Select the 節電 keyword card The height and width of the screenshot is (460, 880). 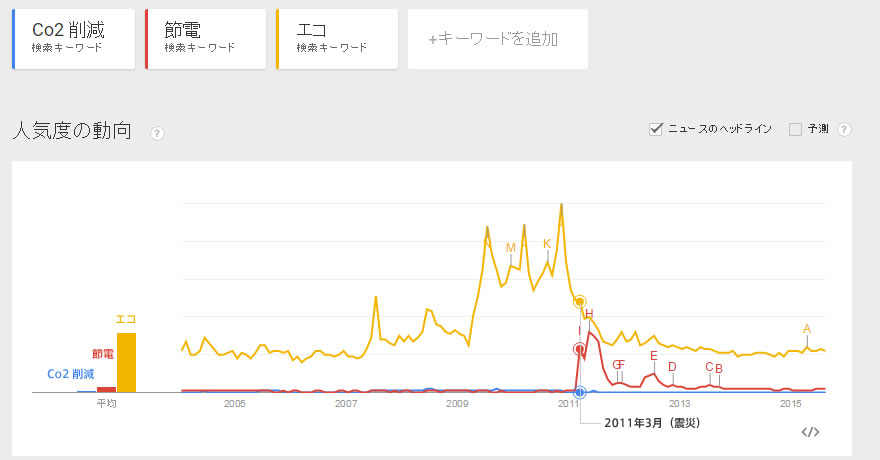click(205, 39)
